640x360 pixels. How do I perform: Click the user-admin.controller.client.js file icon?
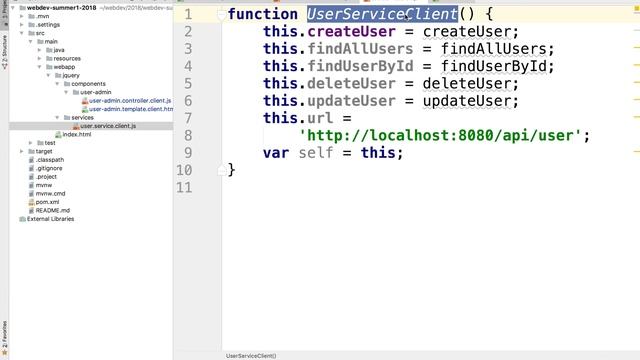(x=85, y=100)
